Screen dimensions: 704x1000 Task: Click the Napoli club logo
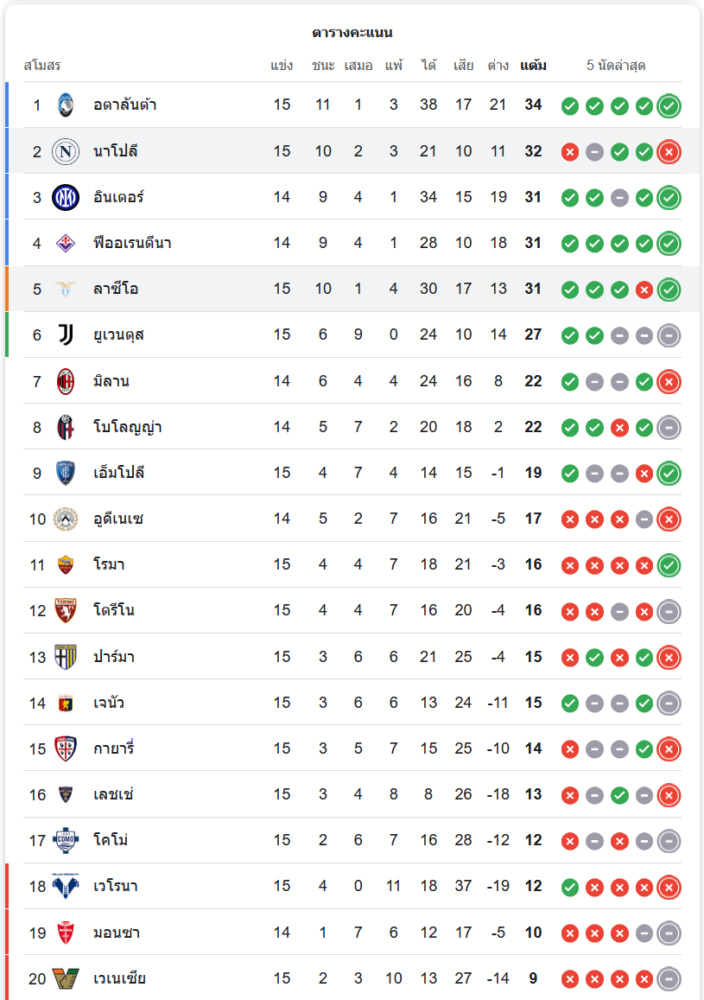coord(65,151)
